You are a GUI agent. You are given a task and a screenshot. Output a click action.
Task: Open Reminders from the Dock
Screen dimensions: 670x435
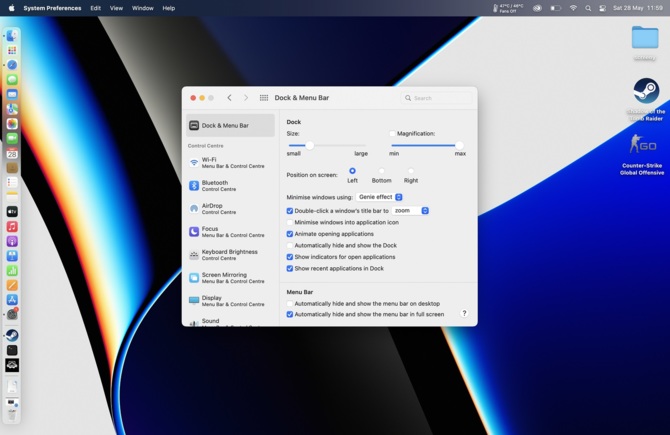coord(12,182)
